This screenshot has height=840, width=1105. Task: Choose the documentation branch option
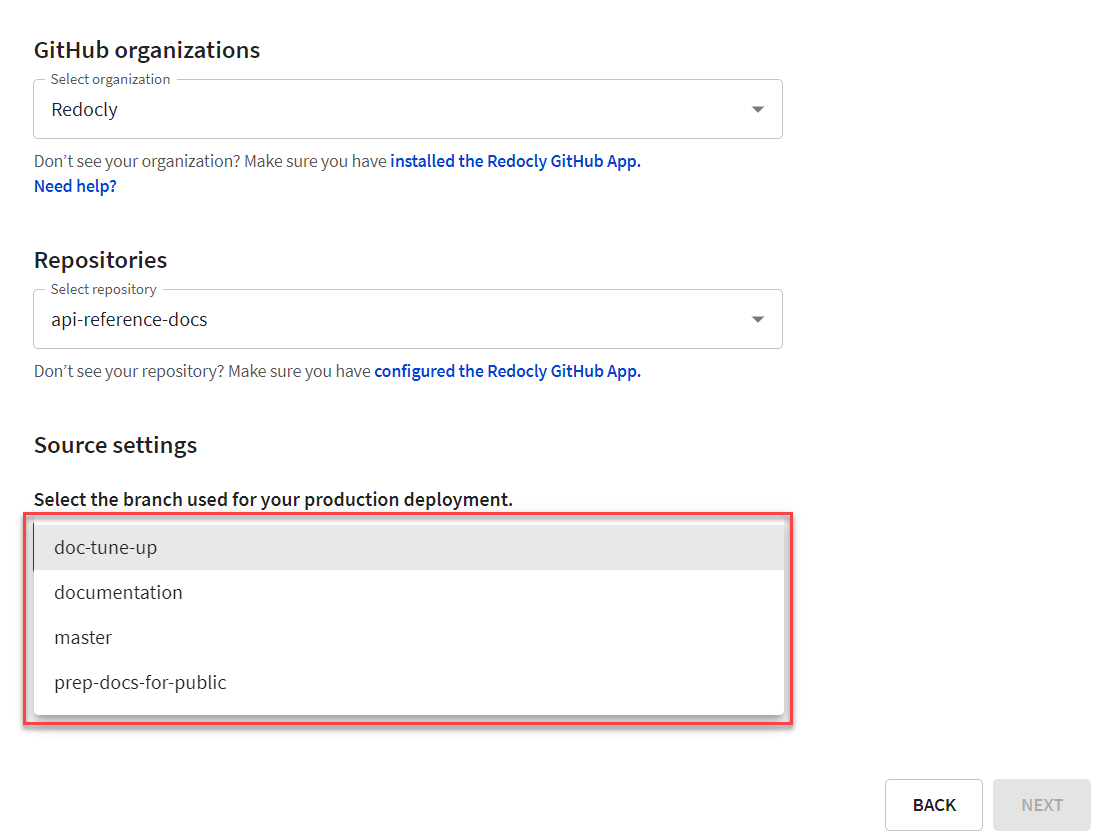tap(409, 593)
